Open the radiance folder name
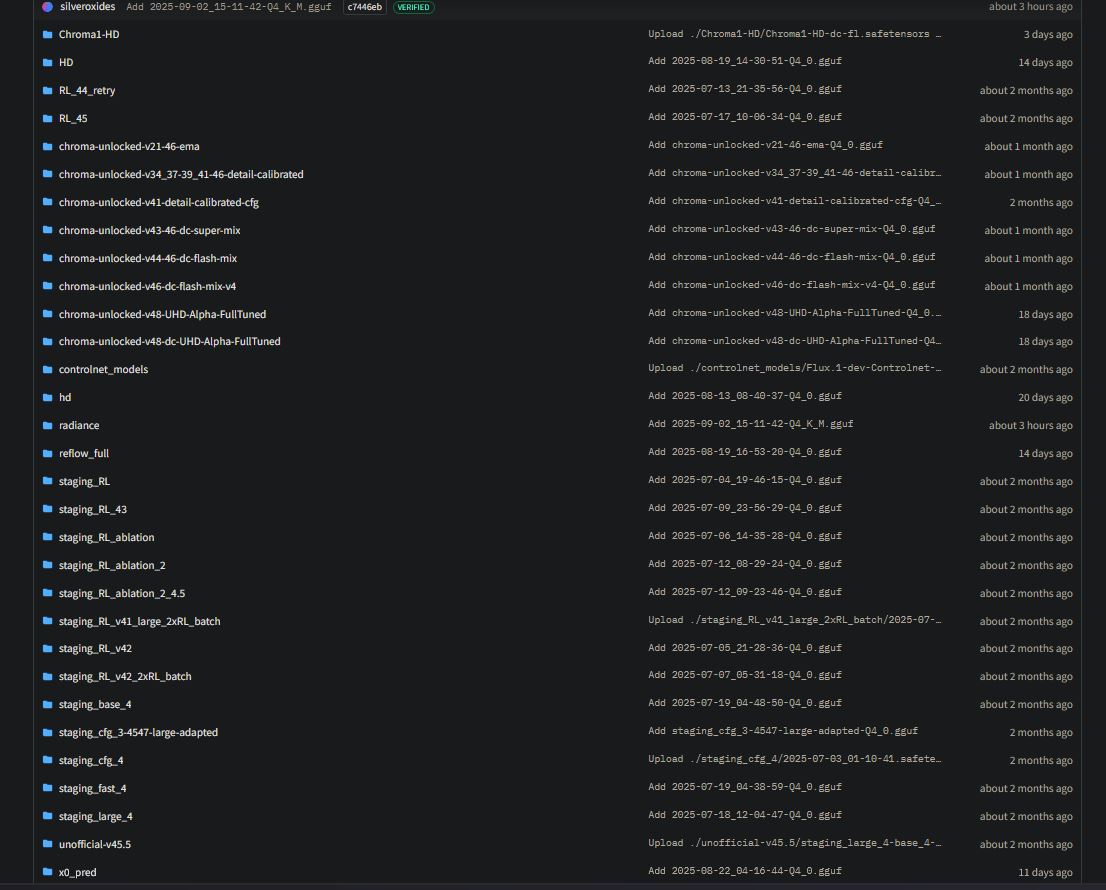This screenshot has height=890, width=1106. pyautogui.click(x=79, y=425)
